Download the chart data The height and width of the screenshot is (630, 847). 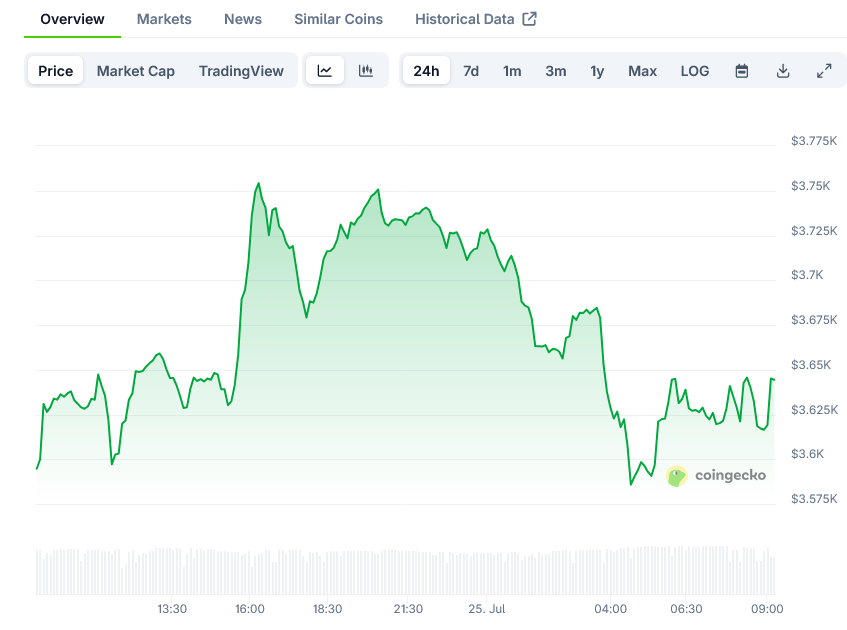coord(783,71)
